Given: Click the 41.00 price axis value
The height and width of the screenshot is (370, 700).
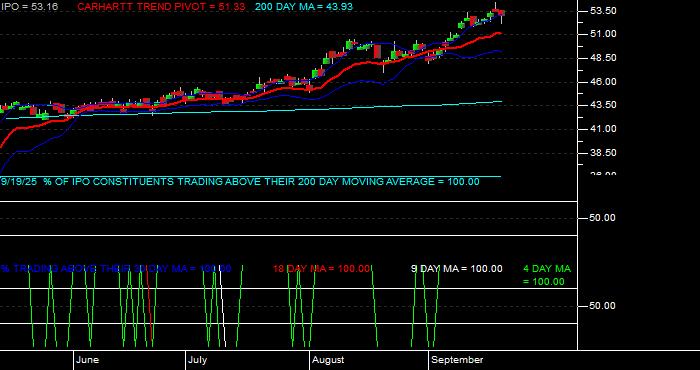Looking at the screenshot, I should [603, 129].
